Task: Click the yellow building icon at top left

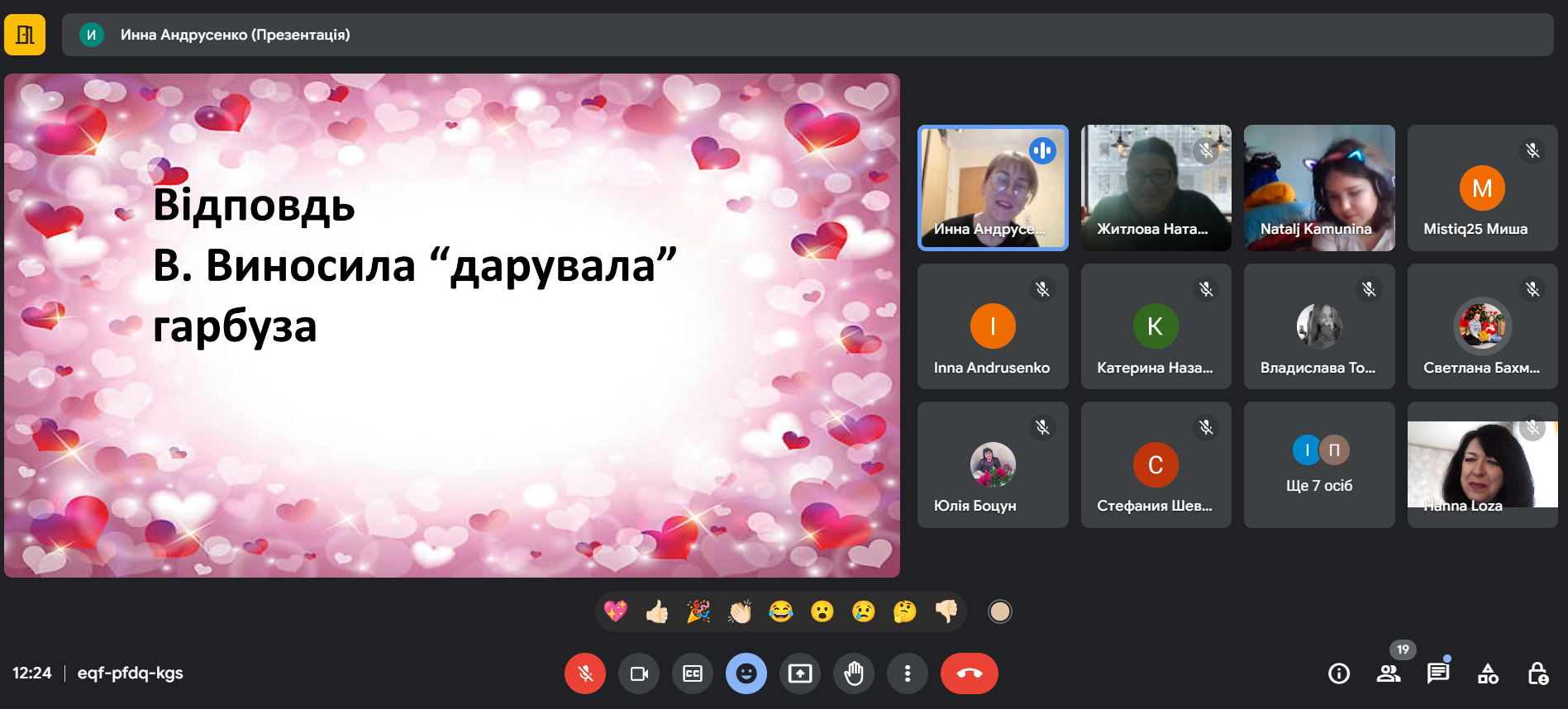Action: (25, 35)
